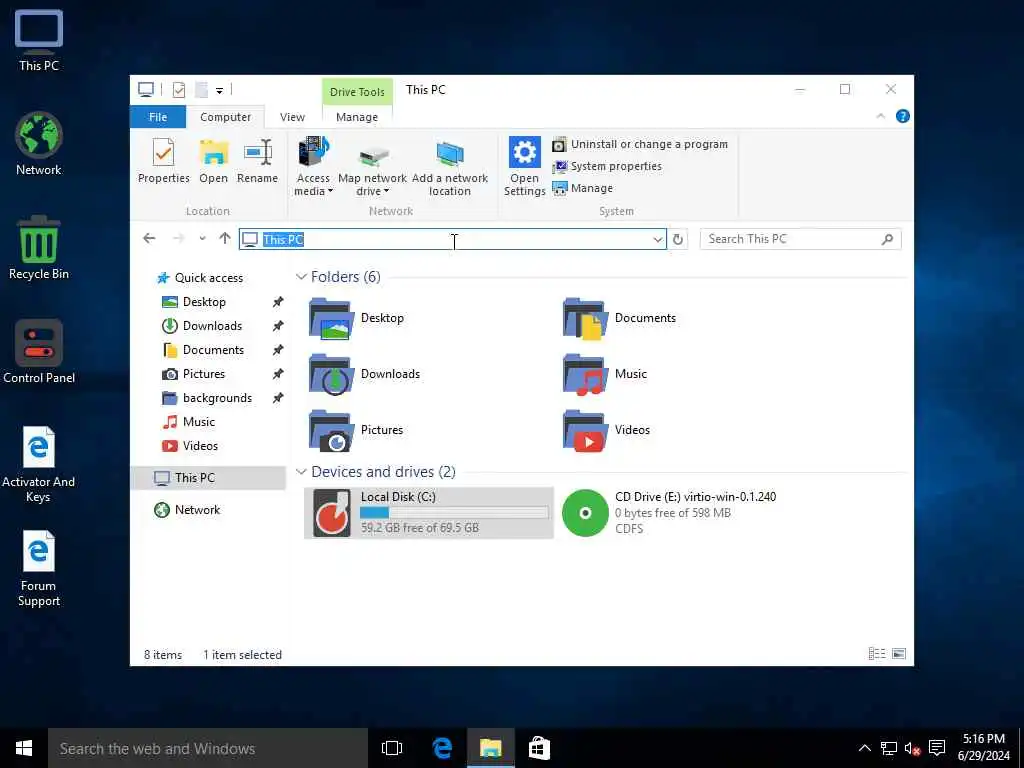This screenshot has height=768, width=1024.
Task: Click Manage in the System group
Action: [x=583, y=188]
